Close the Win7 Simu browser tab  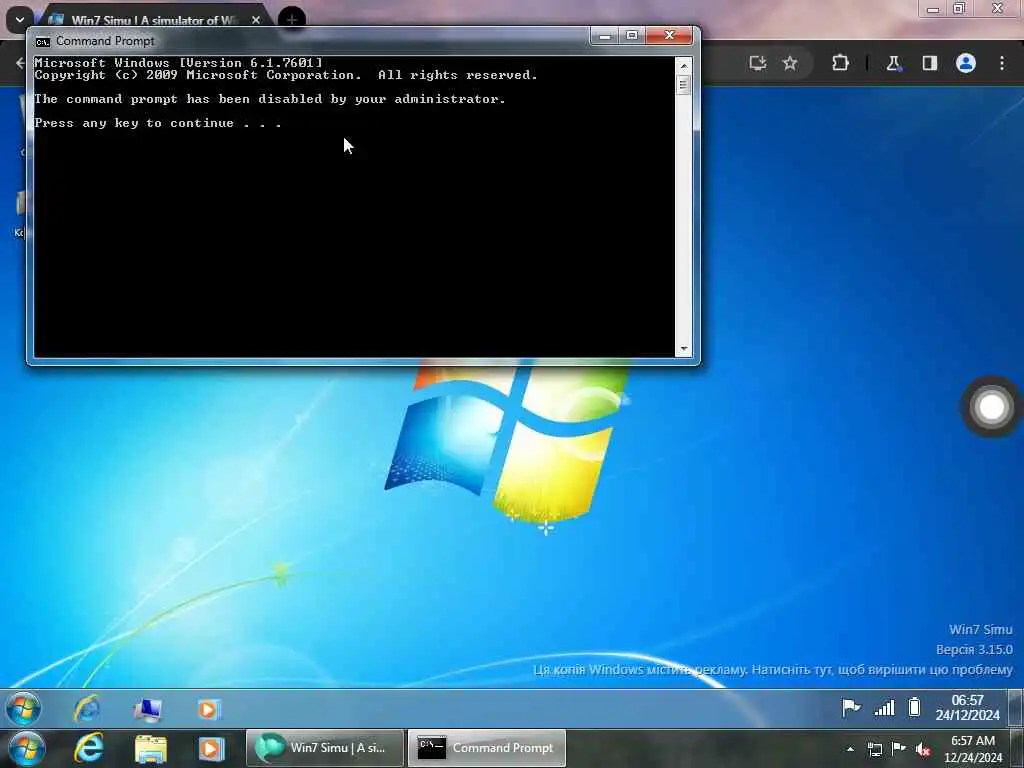point(256,20)
